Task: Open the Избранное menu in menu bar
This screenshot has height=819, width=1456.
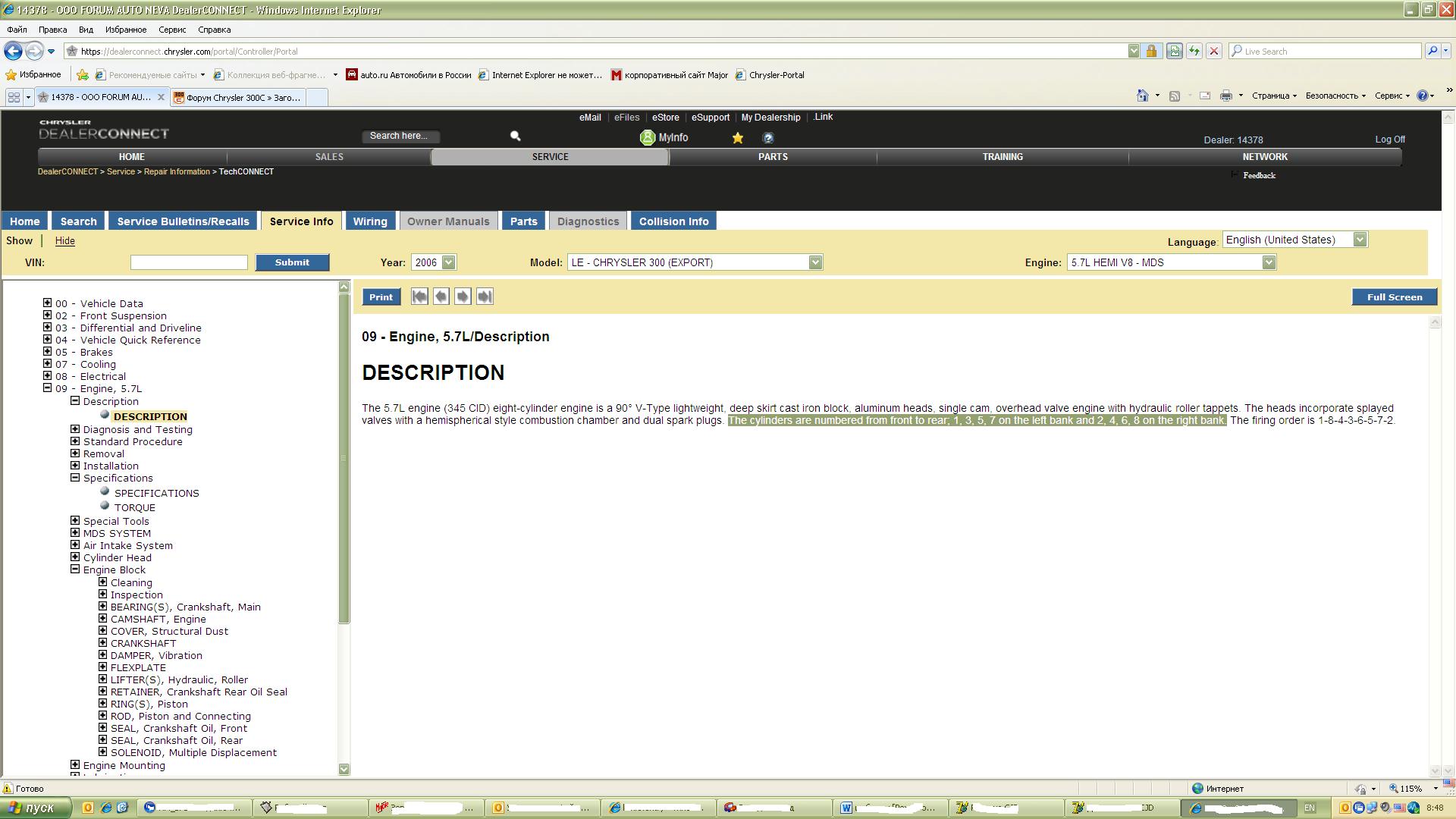Action: coord(126,30)
